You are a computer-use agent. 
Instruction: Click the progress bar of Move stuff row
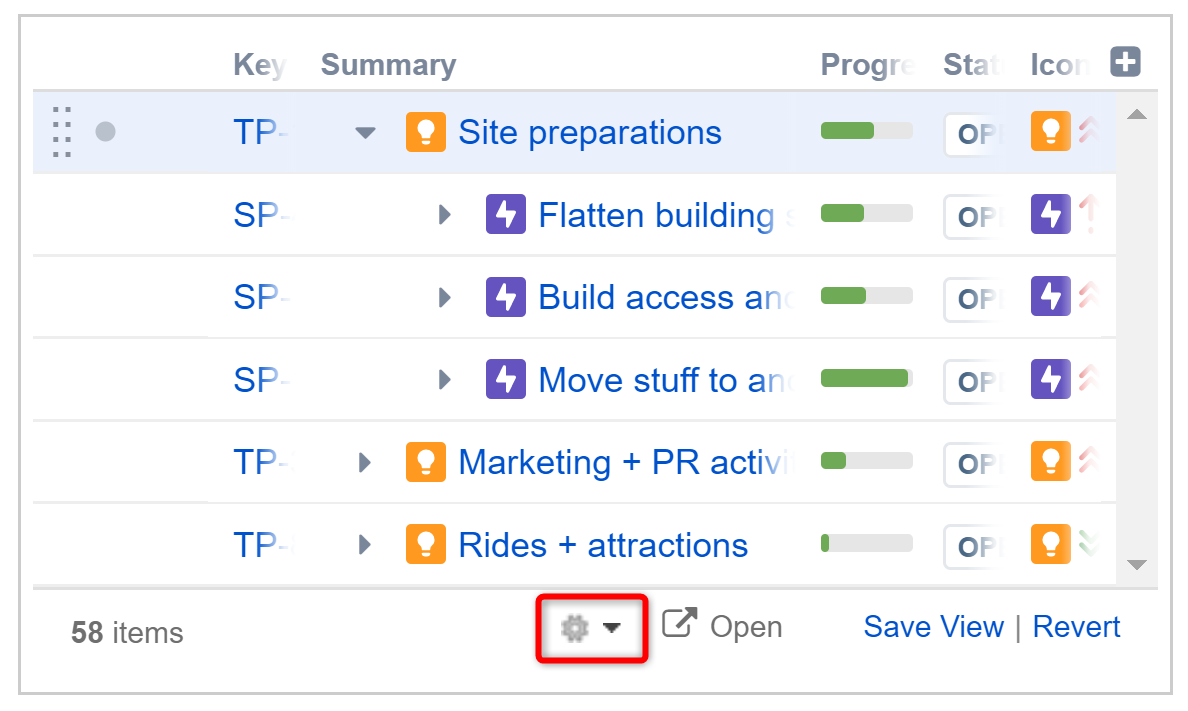click(867, 378)
